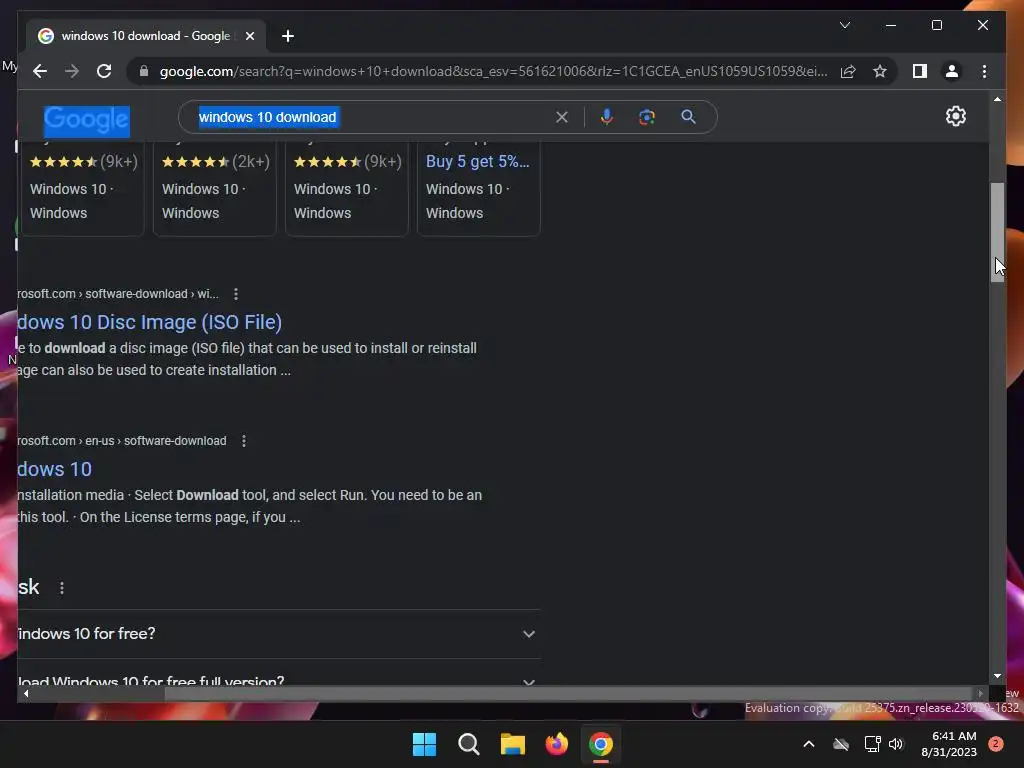The height and width of the screenshot is (768, 1024).
Task: Expand the 'indows 10 for free?' question
Action: point(280,633)
